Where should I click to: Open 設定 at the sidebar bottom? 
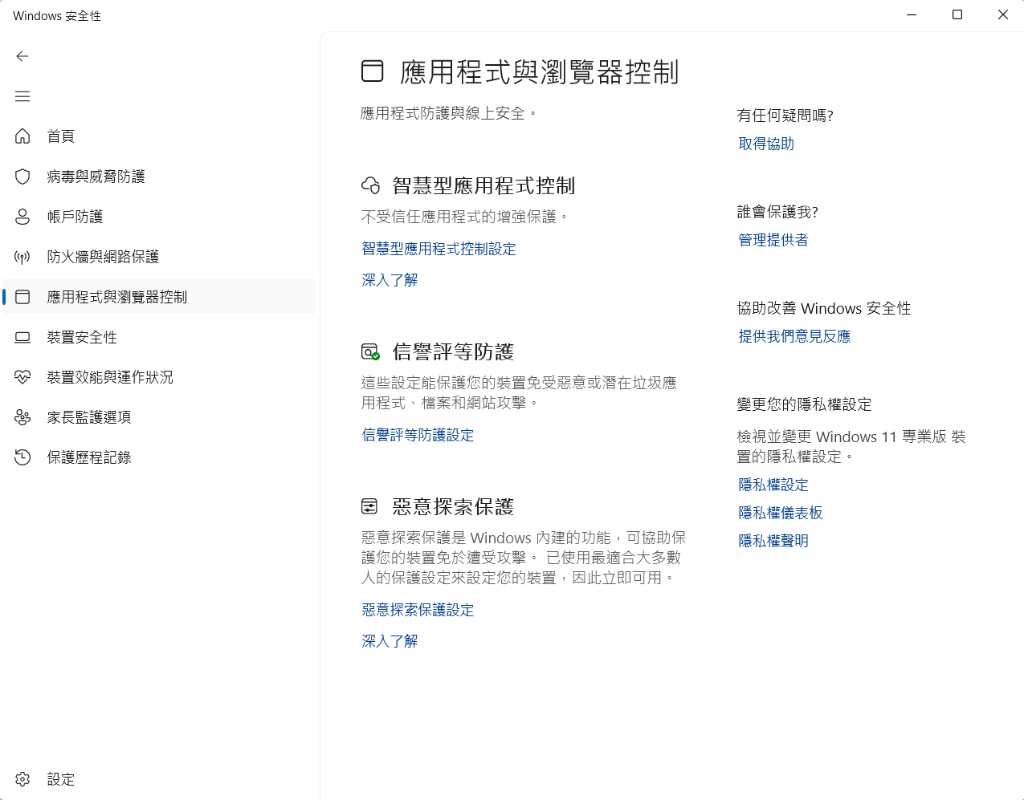click(x=159, y=779)
